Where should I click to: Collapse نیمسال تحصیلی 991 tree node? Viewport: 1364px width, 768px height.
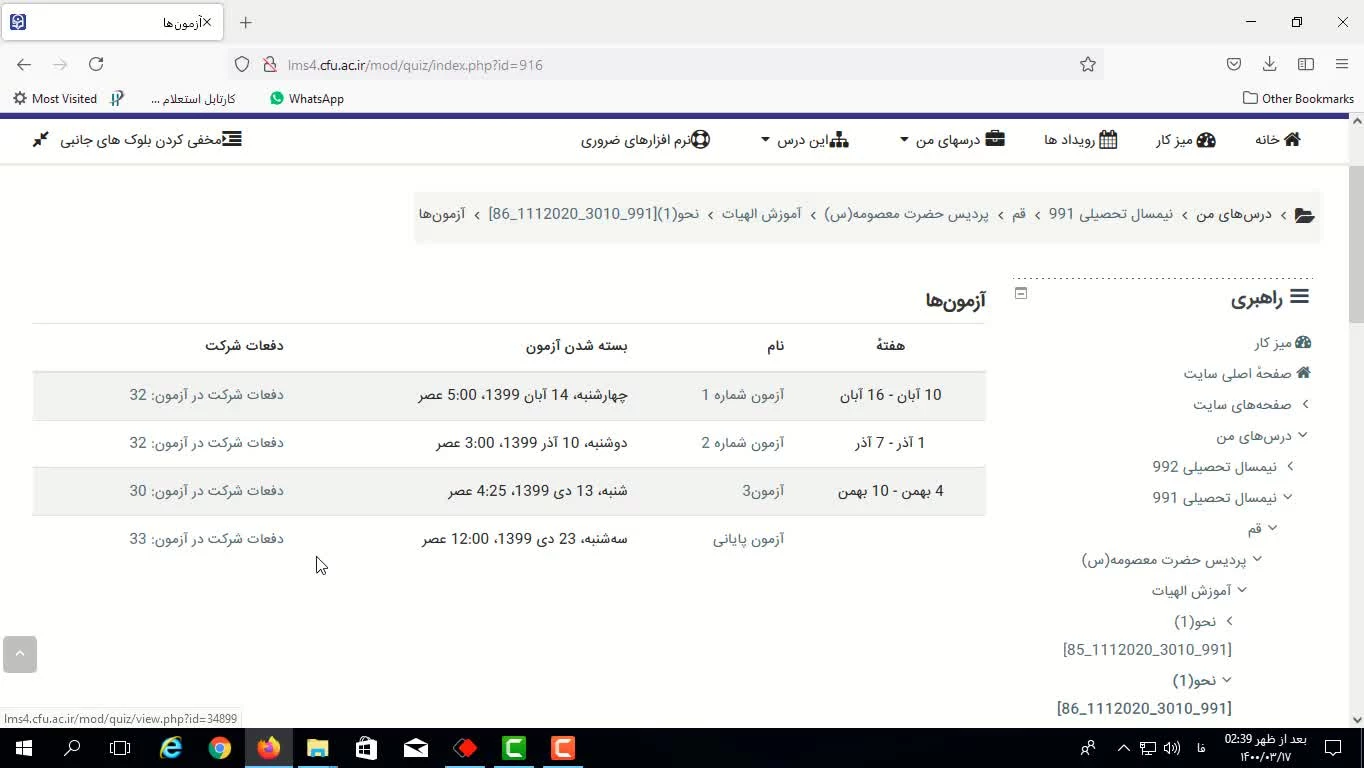(1288, 497)
